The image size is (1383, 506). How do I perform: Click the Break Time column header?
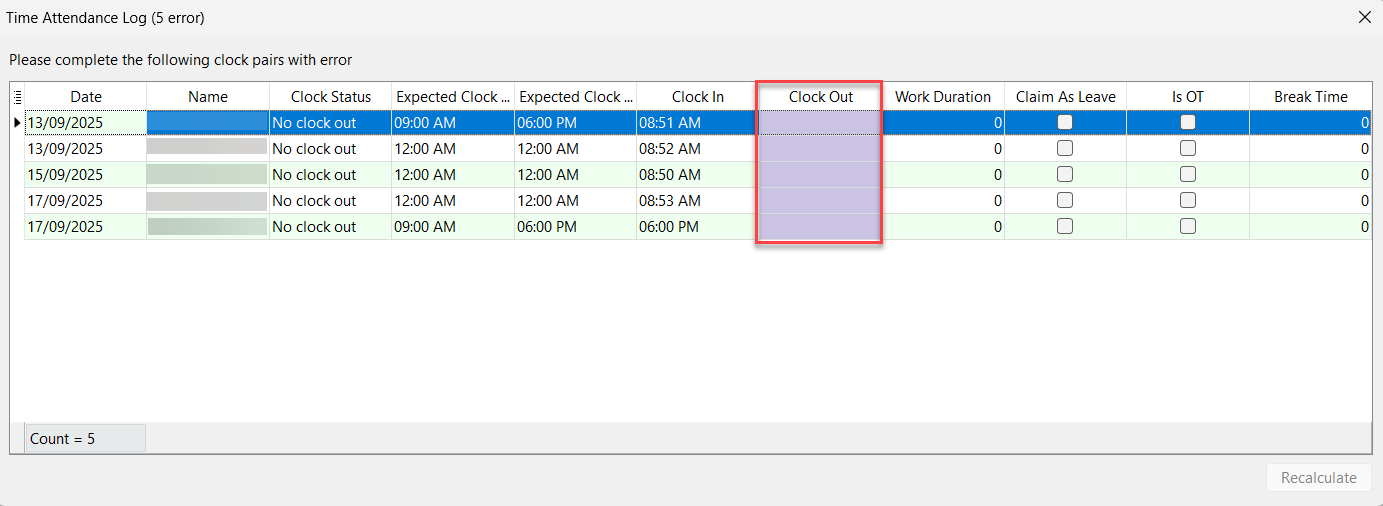[1310, 97]
